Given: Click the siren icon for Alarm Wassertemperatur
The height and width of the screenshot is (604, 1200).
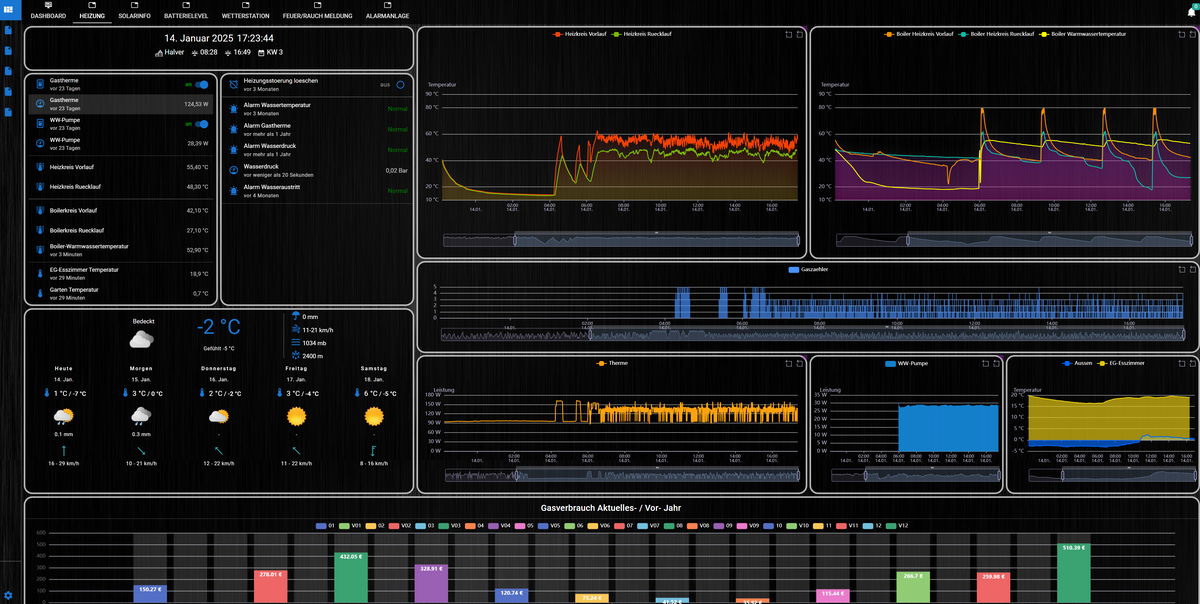Looking at the screenshot, I should [233, 109].
